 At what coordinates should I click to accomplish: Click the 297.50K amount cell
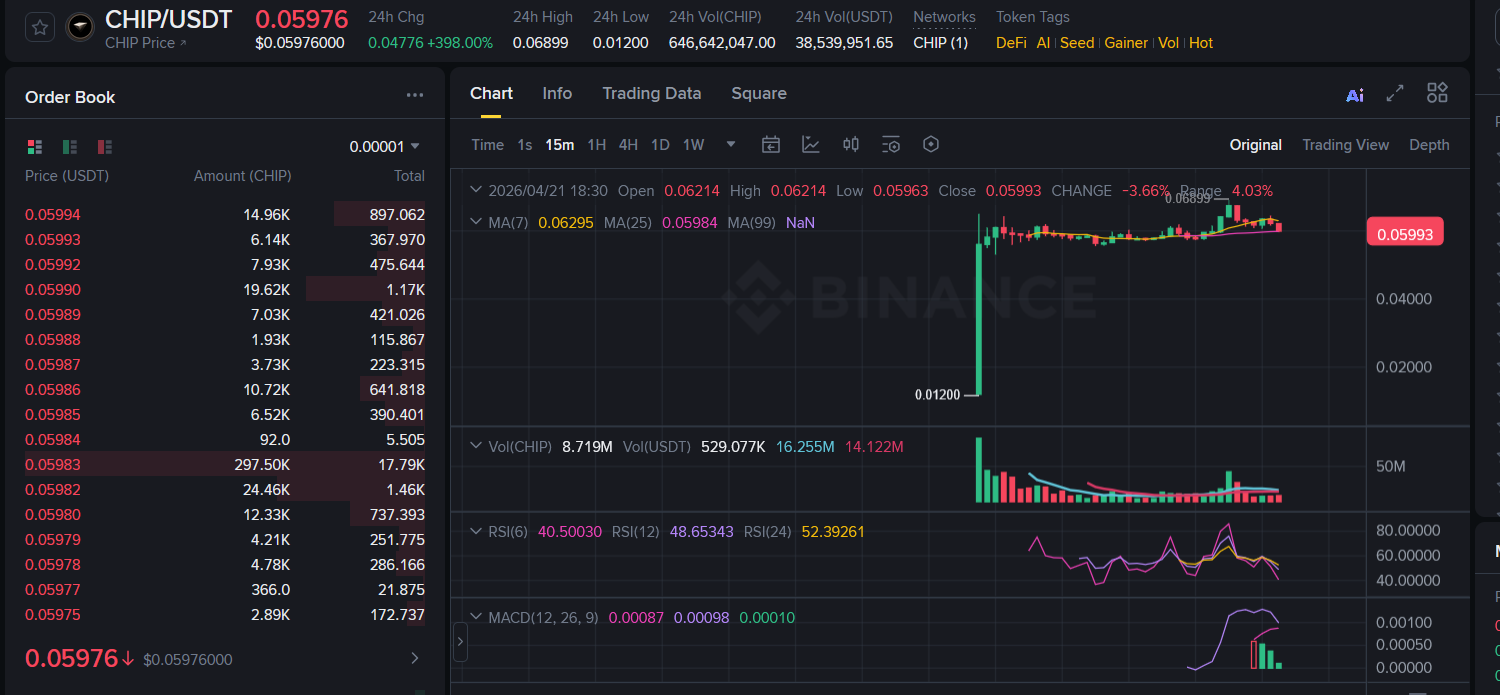pyautogui.click(x=260, y=464)
